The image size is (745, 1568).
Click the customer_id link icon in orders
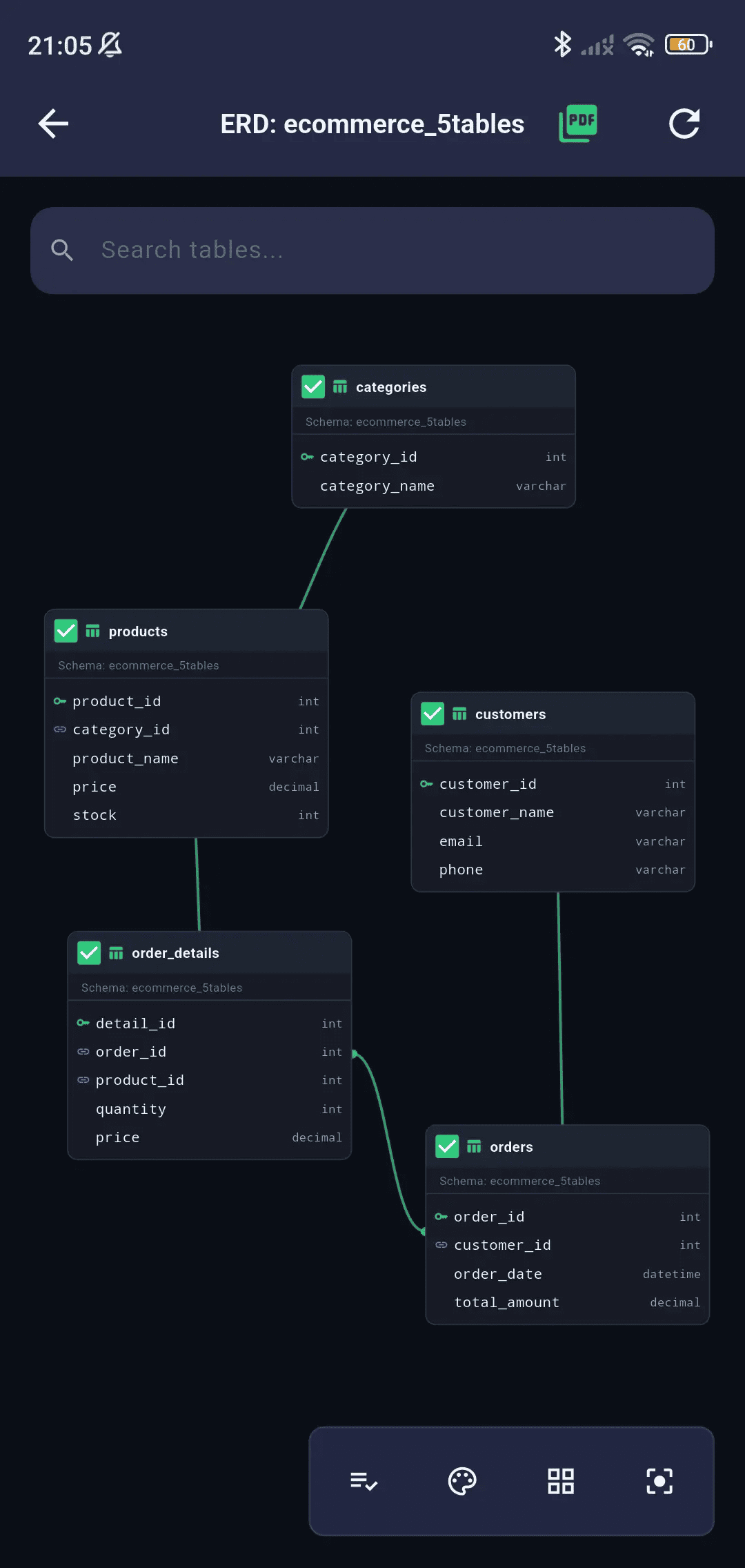click(x=441, y=1245)
